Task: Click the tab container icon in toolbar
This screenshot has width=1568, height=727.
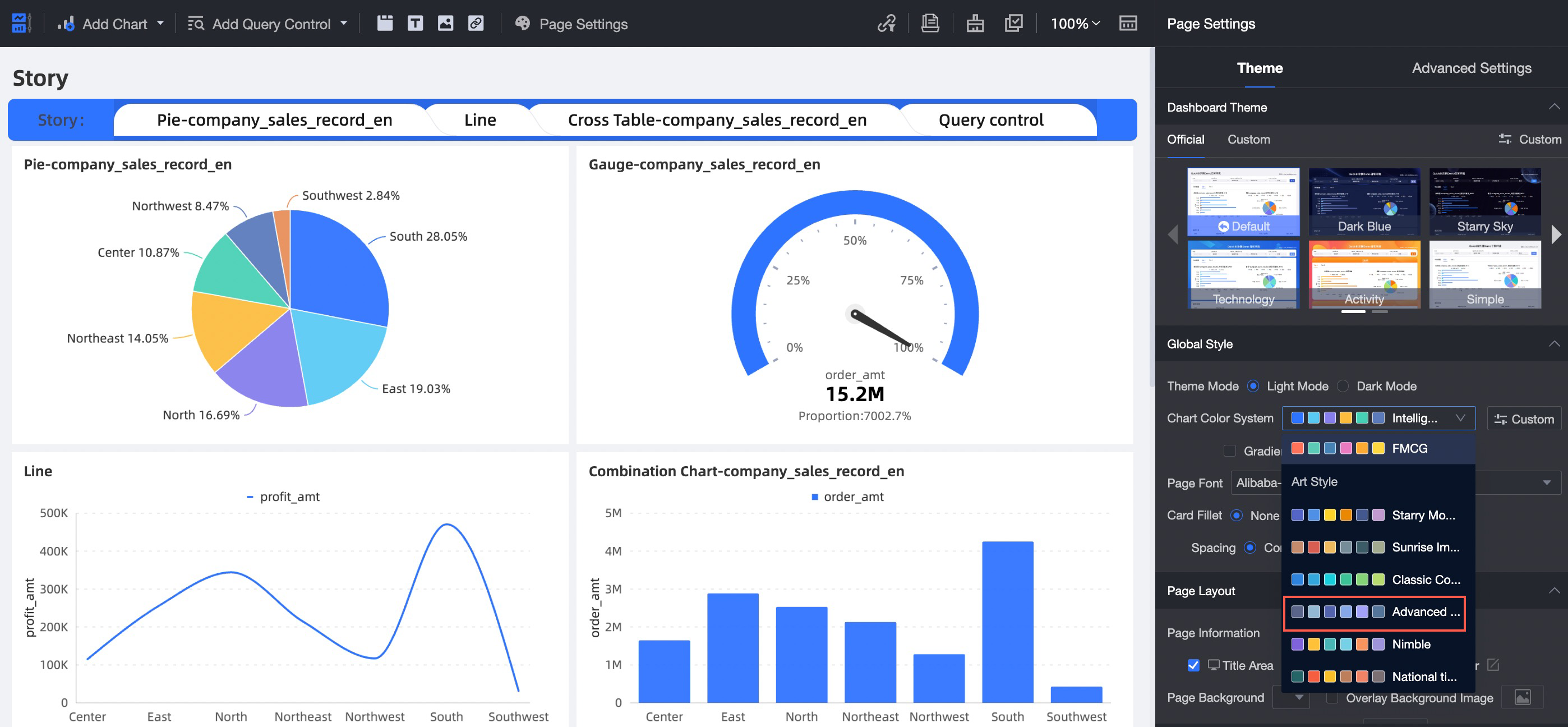Action: coord(385,24)
